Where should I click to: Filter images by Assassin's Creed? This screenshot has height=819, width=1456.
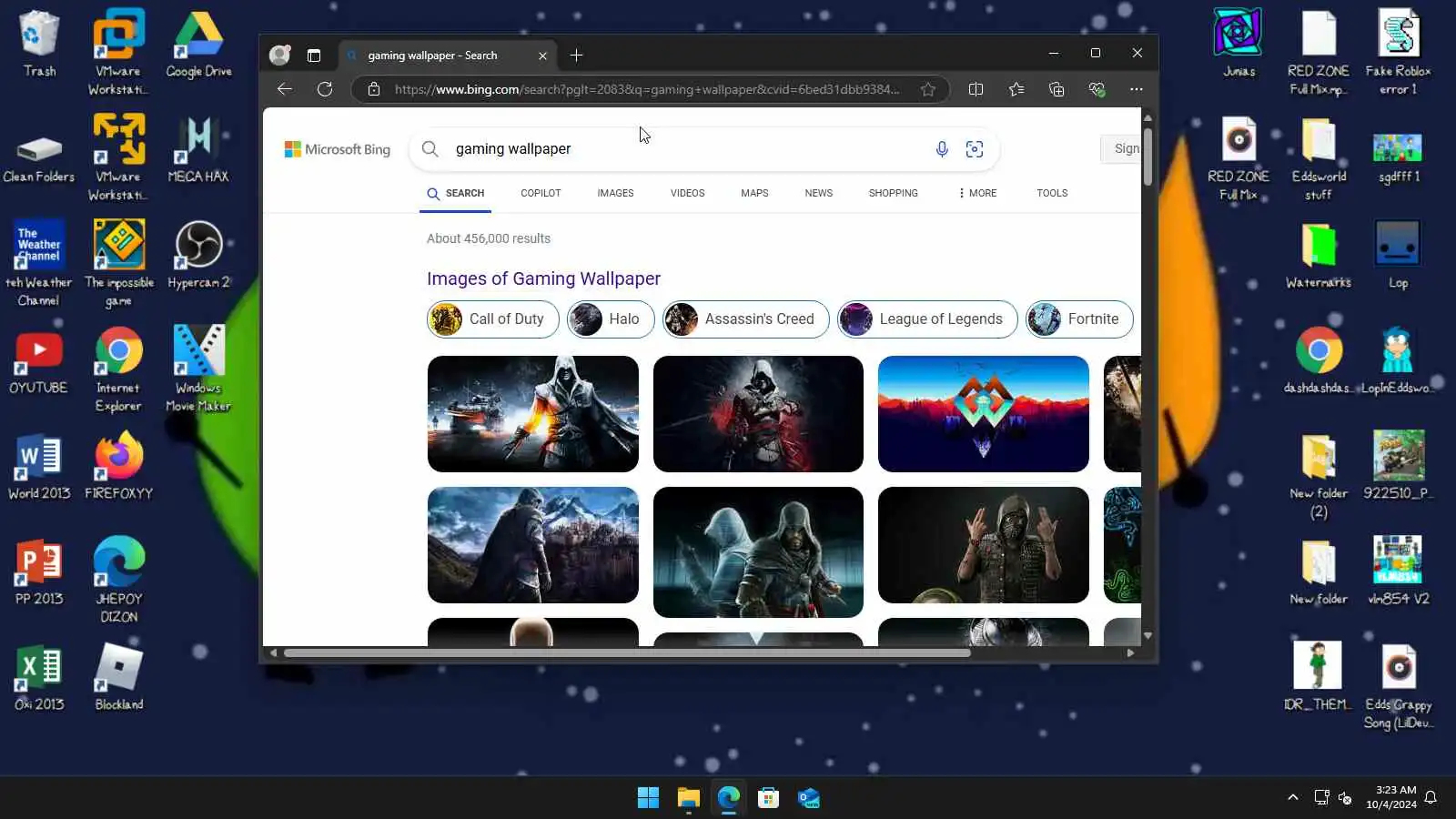point(746,319)
